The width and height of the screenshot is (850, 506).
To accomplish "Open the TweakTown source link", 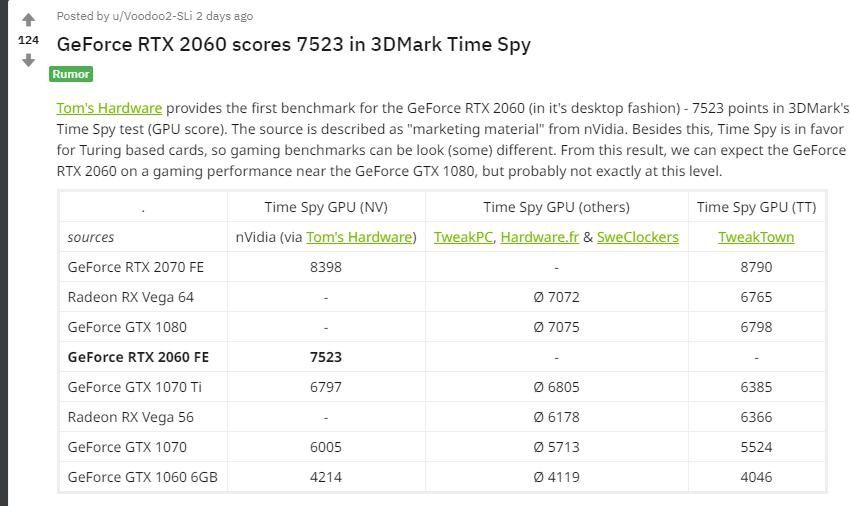I will 756,237.
